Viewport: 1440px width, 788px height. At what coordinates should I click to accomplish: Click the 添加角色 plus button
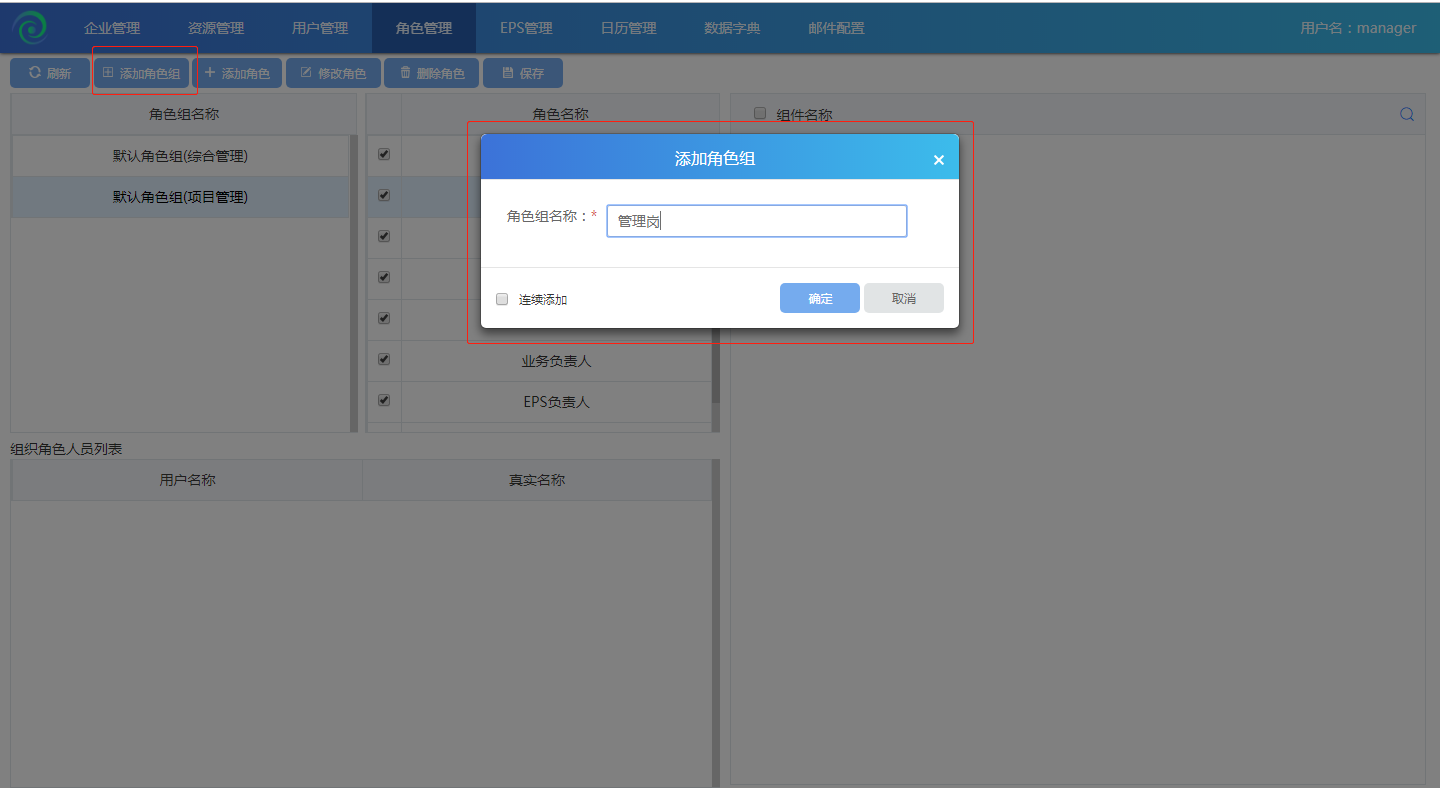point(237,73)
